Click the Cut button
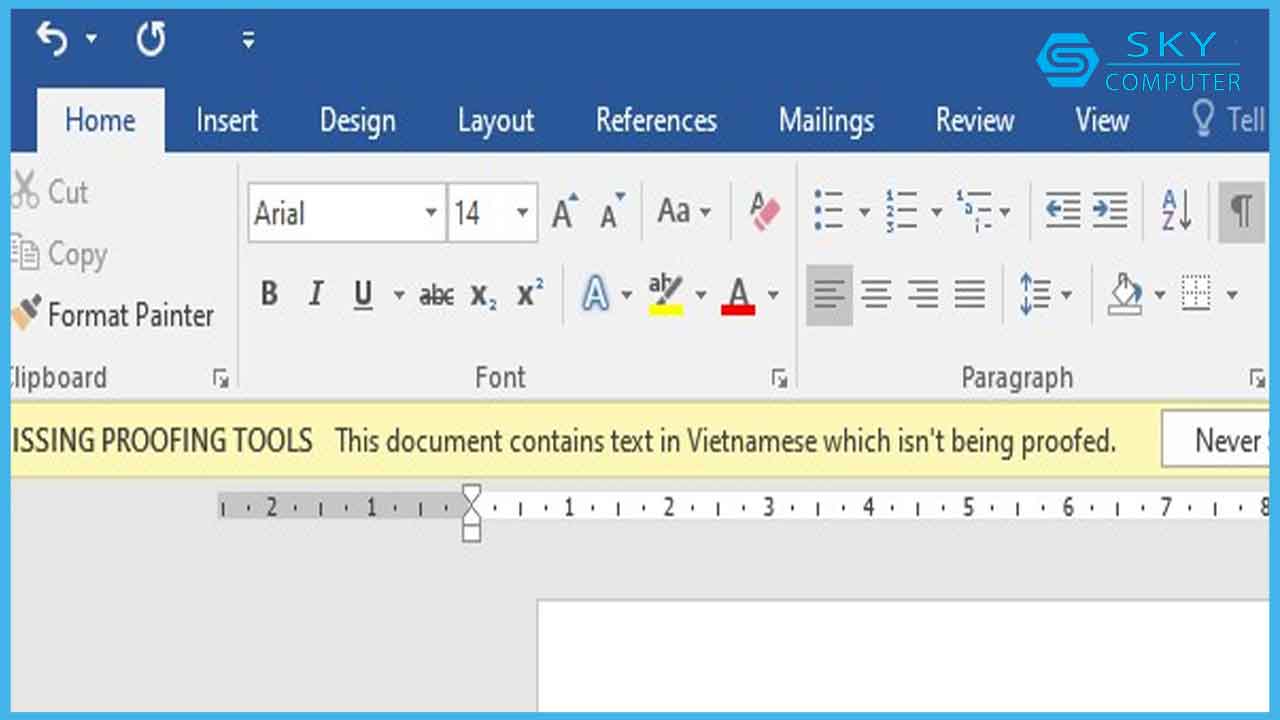The width and height of the screenshot is (1280, 720). click(x=52, y=191)
